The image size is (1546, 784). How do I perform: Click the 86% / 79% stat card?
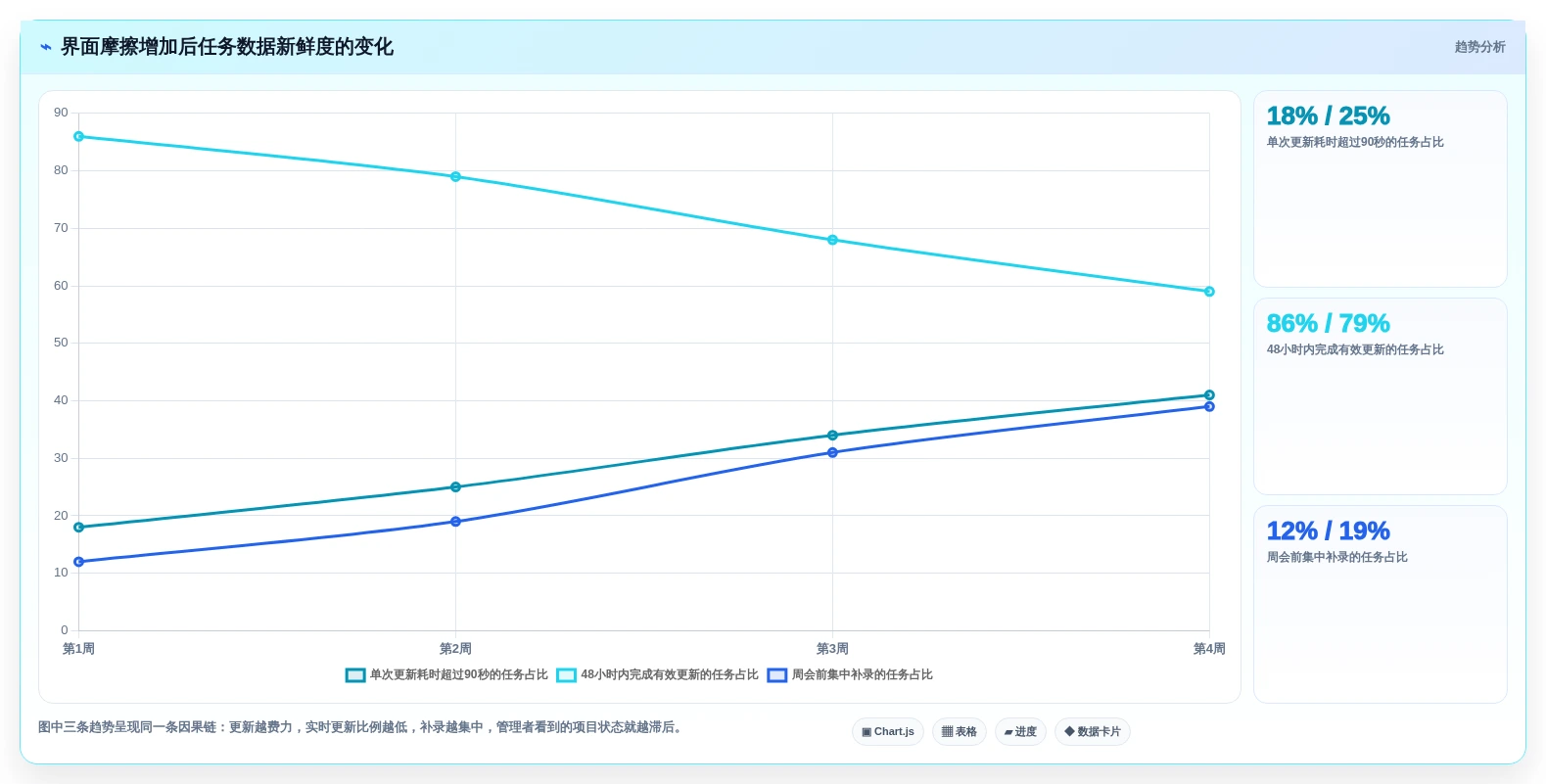[1381, 396]
